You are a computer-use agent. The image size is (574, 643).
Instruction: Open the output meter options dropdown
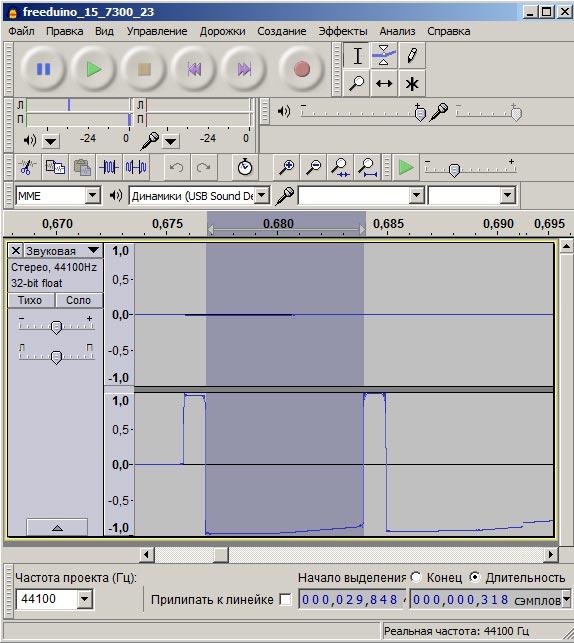pos(50,141)
